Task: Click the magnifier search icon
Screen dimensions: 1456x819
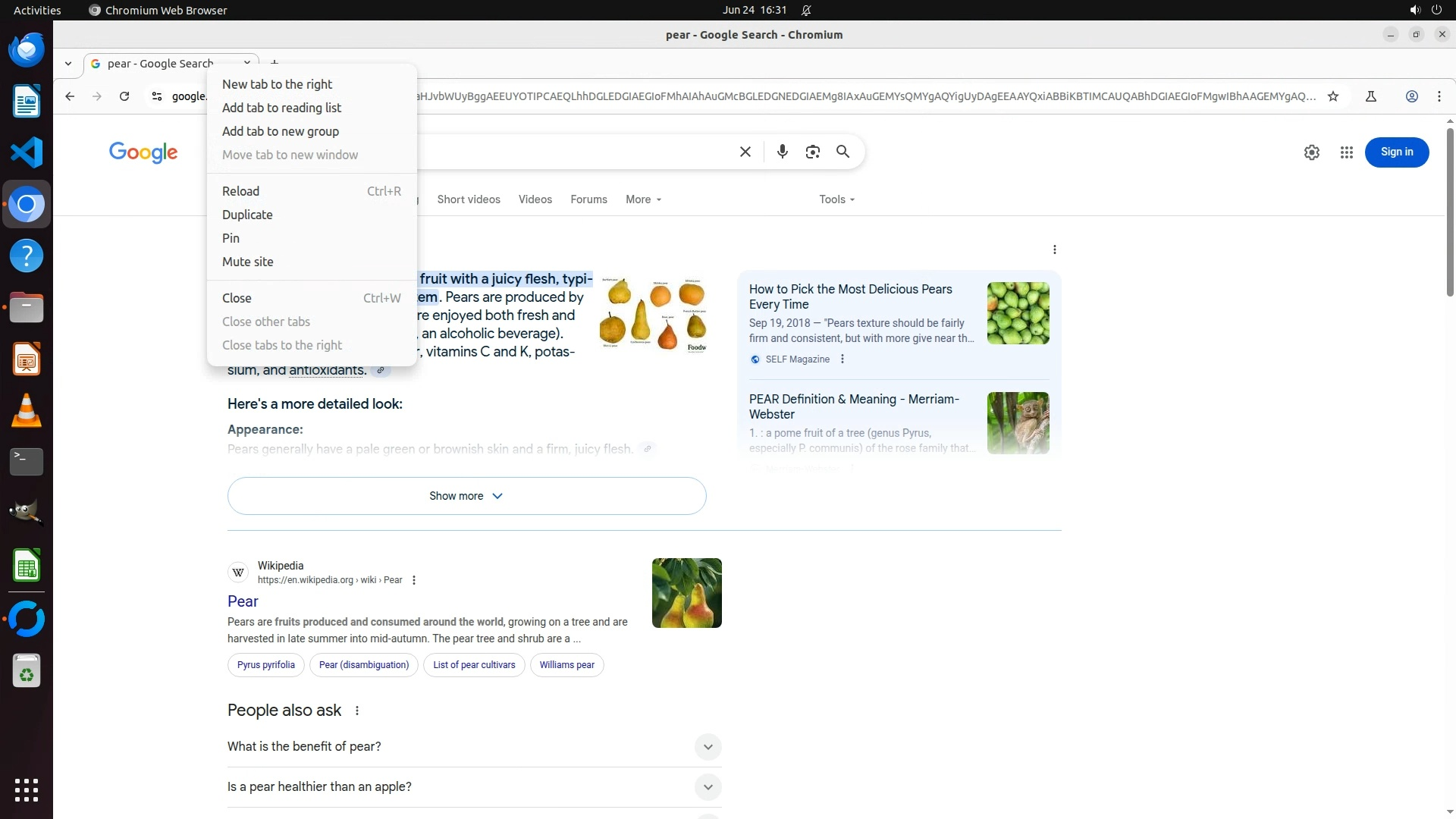Action: pyautogui.click(x=843, y=152)
